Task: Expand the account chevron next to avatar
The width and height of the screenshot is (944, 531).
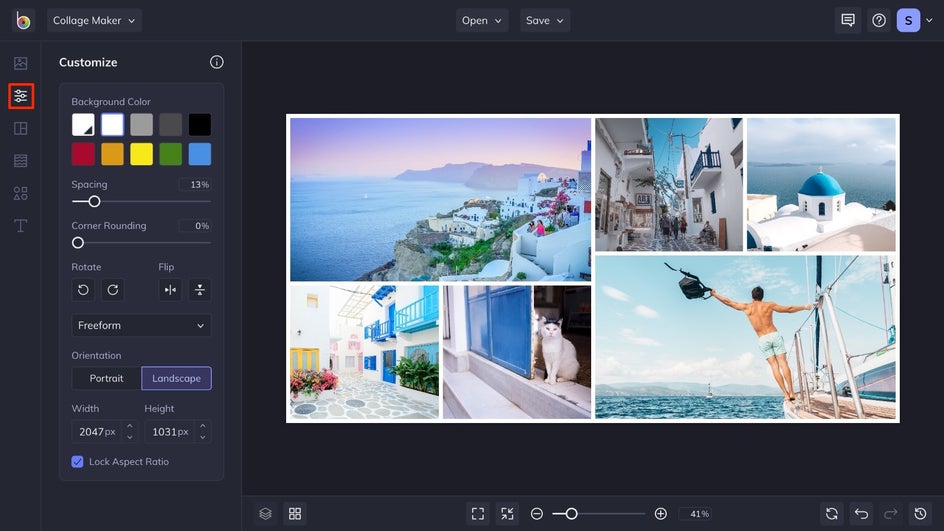Action: point(930,20)
